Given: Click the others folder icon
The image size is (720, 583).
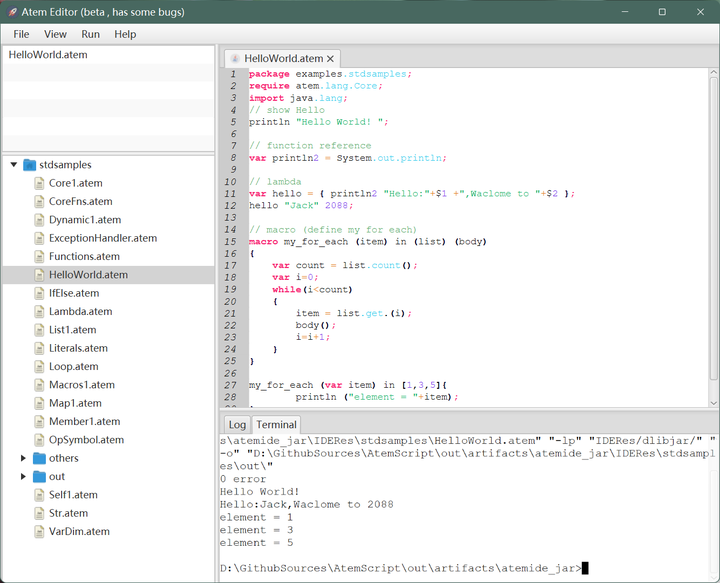Looking at the screenshot, I should pyautogui.click(x=40, y=458).
